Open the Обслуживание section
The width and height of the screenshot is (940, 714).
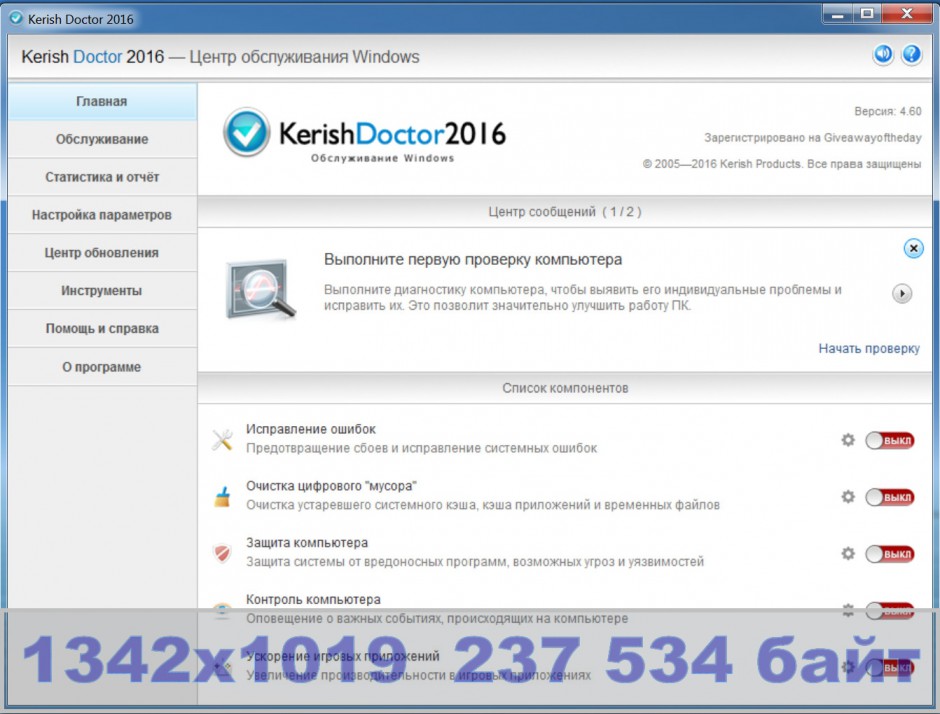(x=102, y=139)
